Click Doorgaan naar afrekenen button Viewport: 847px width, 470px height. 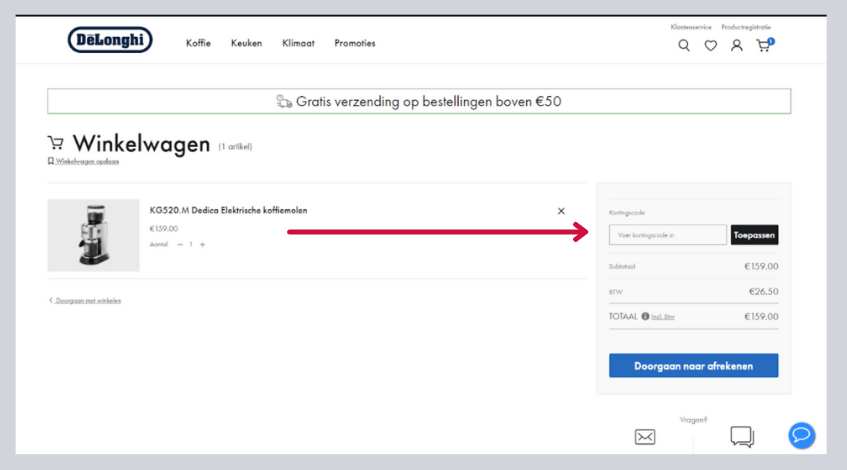pos(693,366)
